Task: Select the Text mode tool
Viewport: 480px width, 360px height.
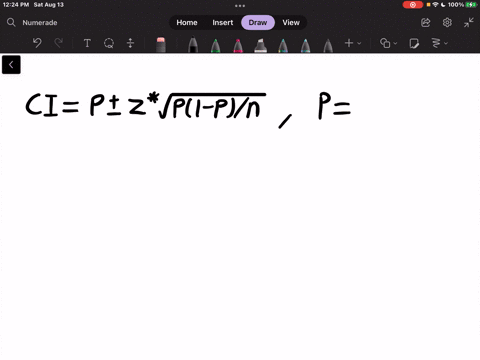Action: 87,43
